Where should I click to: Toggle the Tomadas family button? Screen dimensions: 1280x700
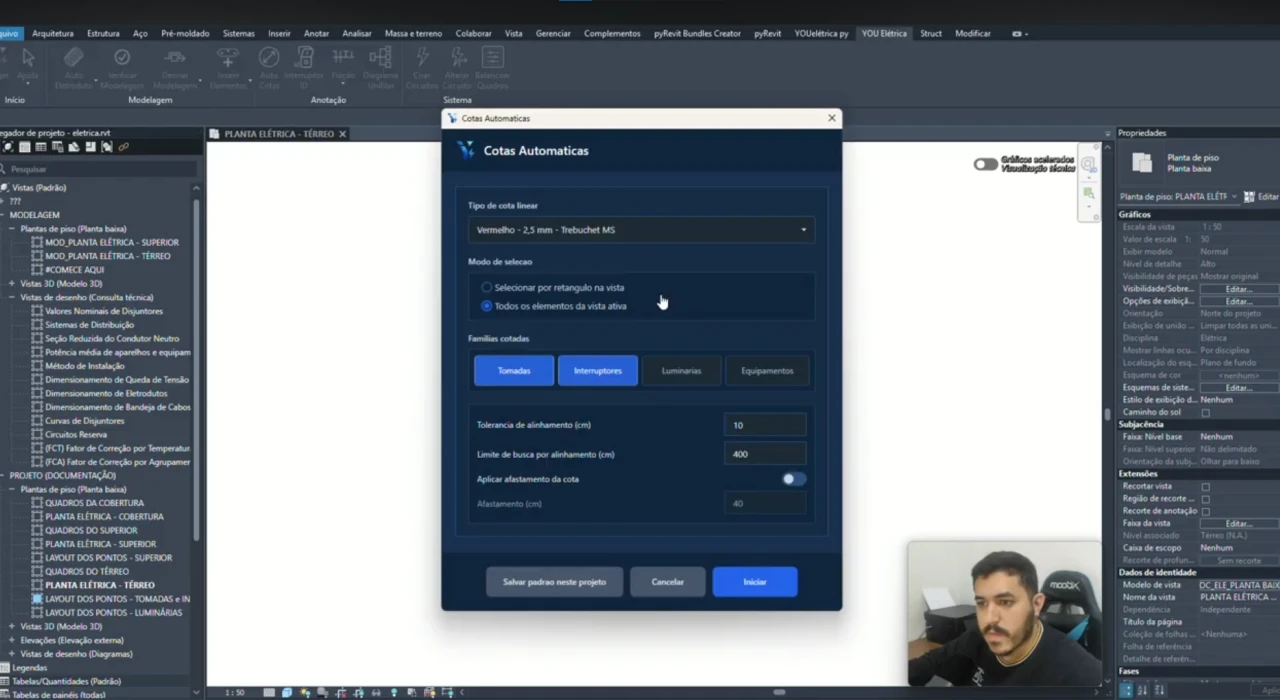point(514,371)
